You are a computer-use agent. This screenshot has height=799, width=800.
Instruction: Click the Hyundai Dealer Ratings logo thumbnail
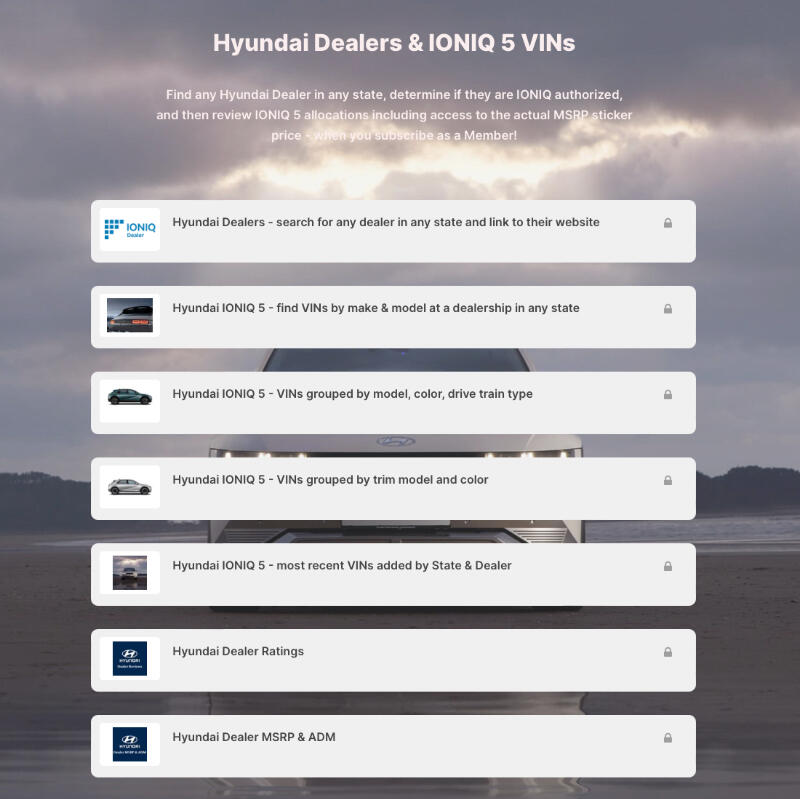pyautogui.click(x=130, y=658)
